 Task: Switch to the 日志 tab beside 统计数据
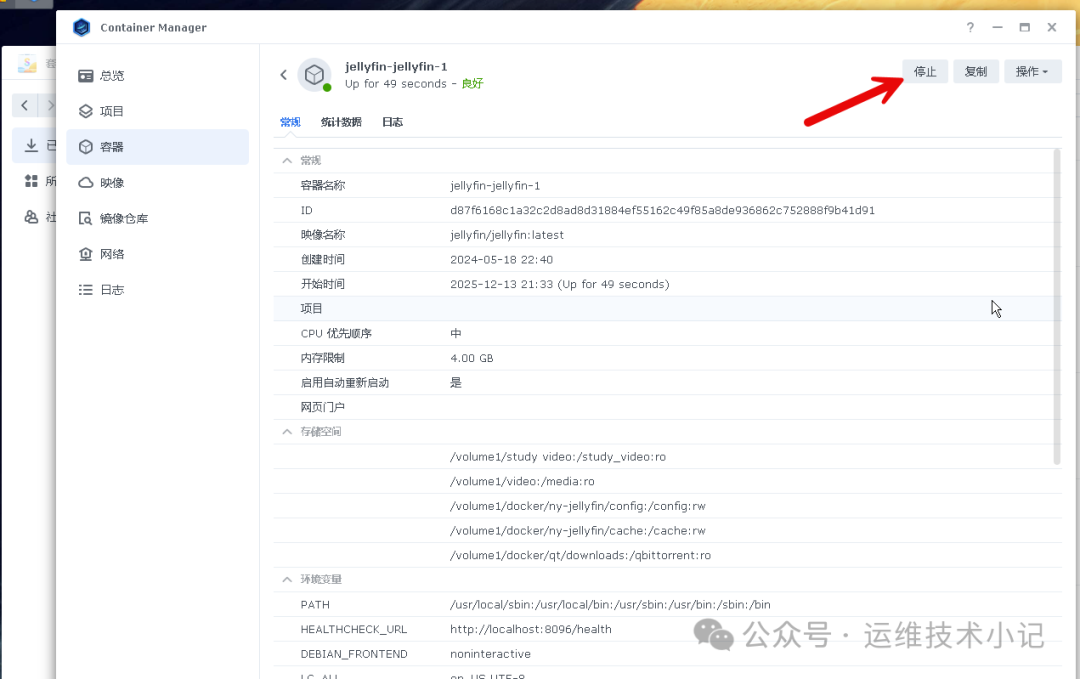[393, 122]
